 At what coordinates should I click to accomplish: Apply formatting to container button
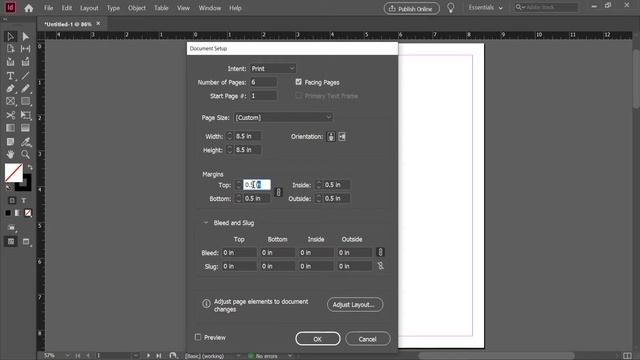coord(12,200)
